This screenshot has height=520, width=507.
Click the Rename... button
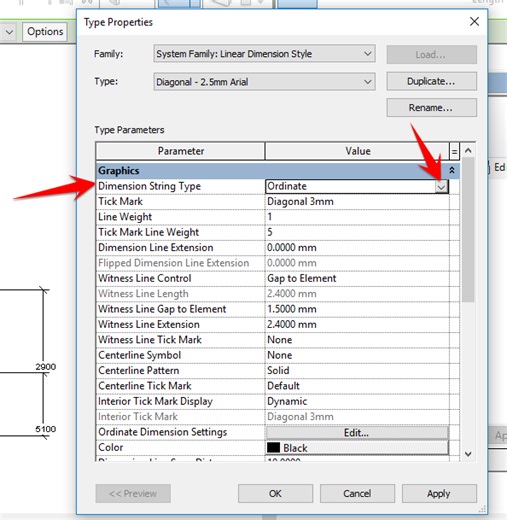[431, 108]
